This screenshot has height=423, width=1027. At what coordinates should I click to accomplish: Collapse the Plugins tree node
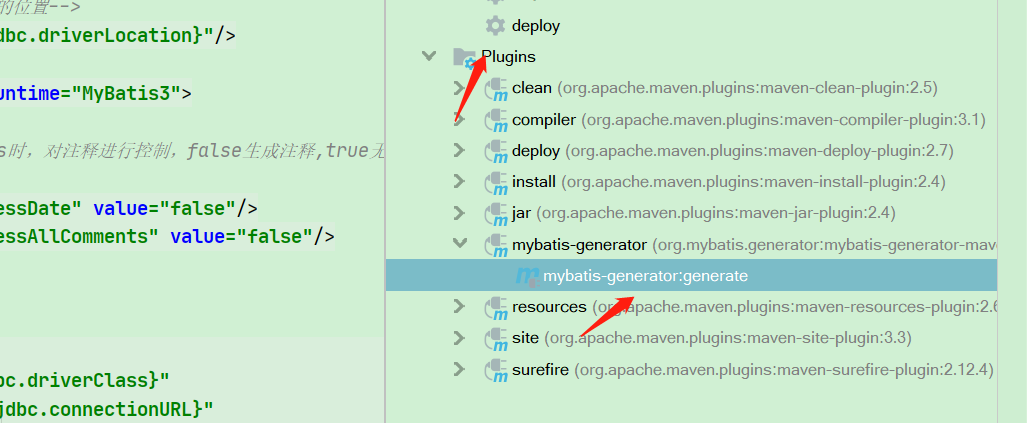pos(429,56)
